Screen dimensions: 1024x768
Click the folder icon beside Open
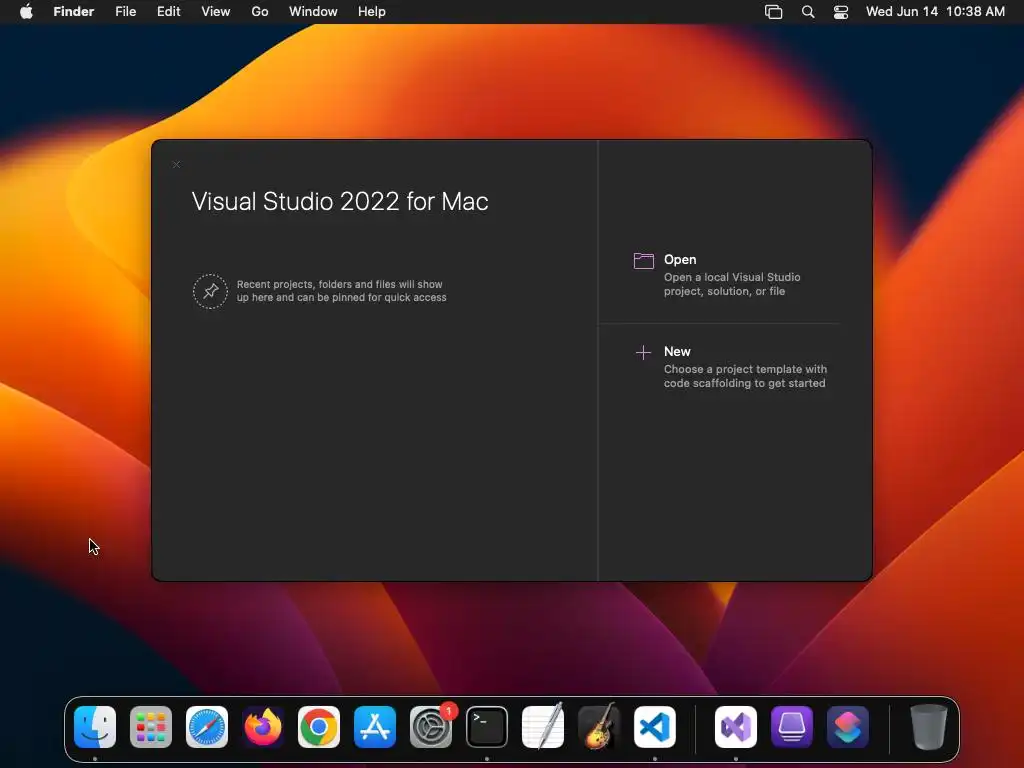pyautogui.click(x=643, y=261)
